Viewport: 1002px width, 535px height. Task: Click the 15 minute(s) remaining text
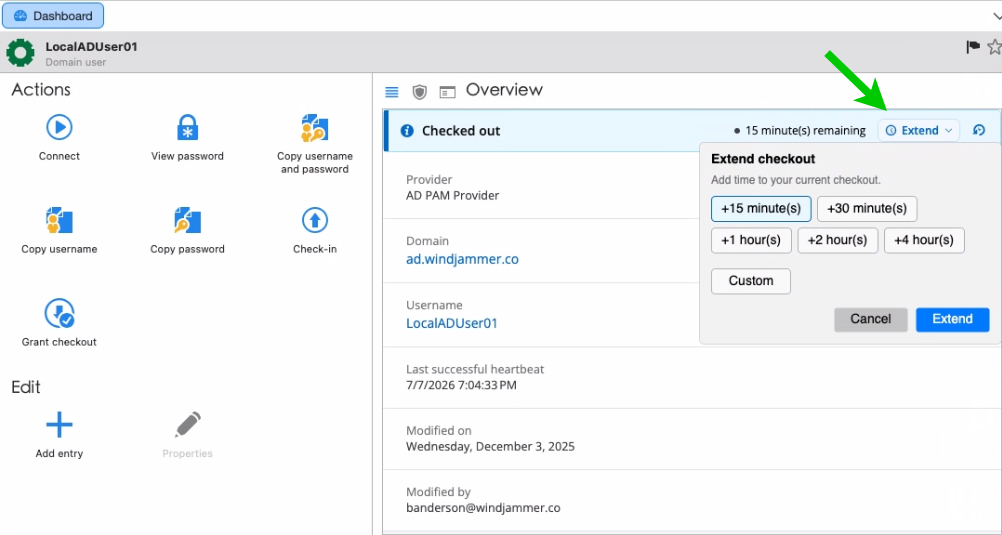pos(805,131)
